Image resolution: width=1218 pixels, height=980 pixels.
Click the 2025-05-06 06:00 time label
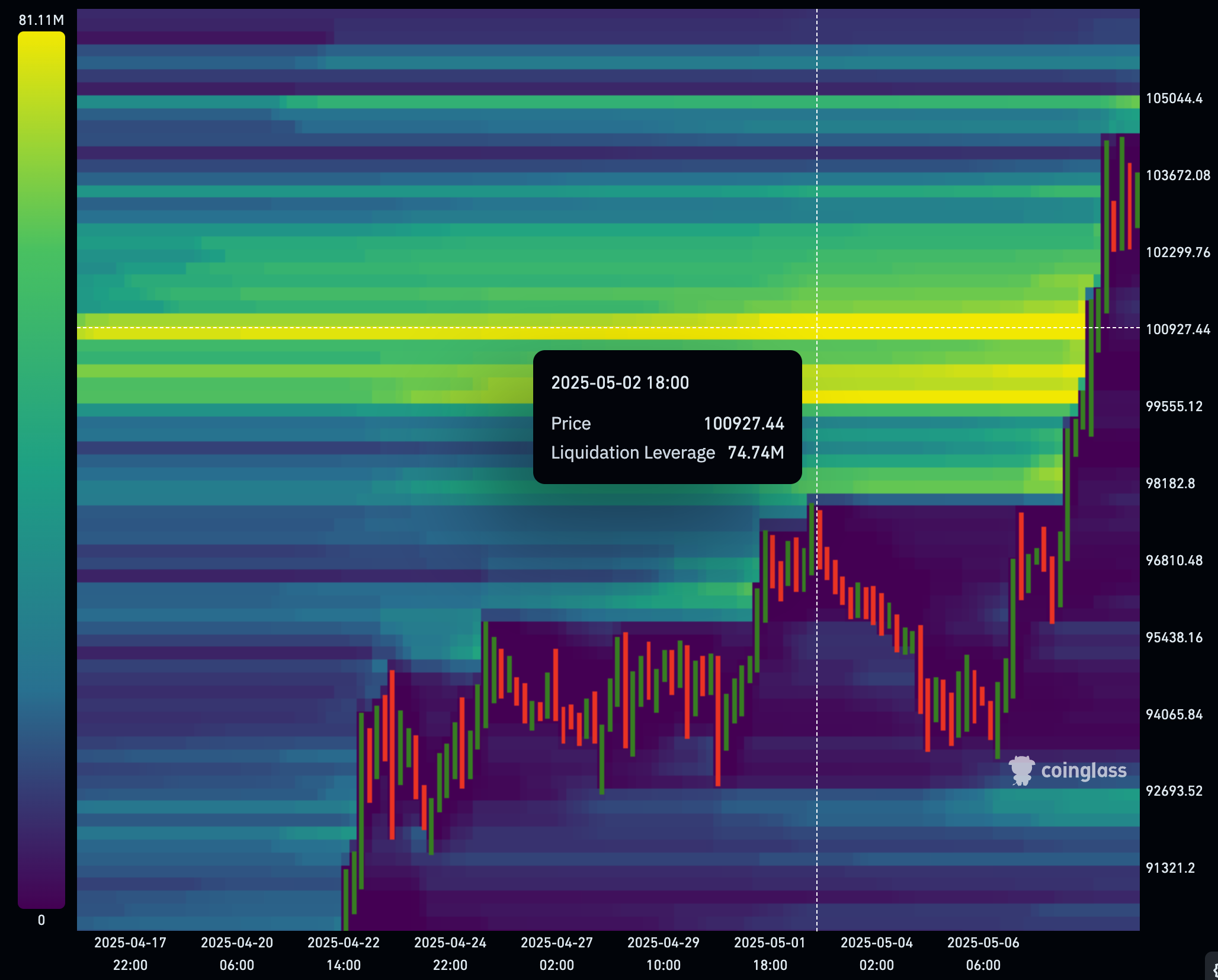983,953
